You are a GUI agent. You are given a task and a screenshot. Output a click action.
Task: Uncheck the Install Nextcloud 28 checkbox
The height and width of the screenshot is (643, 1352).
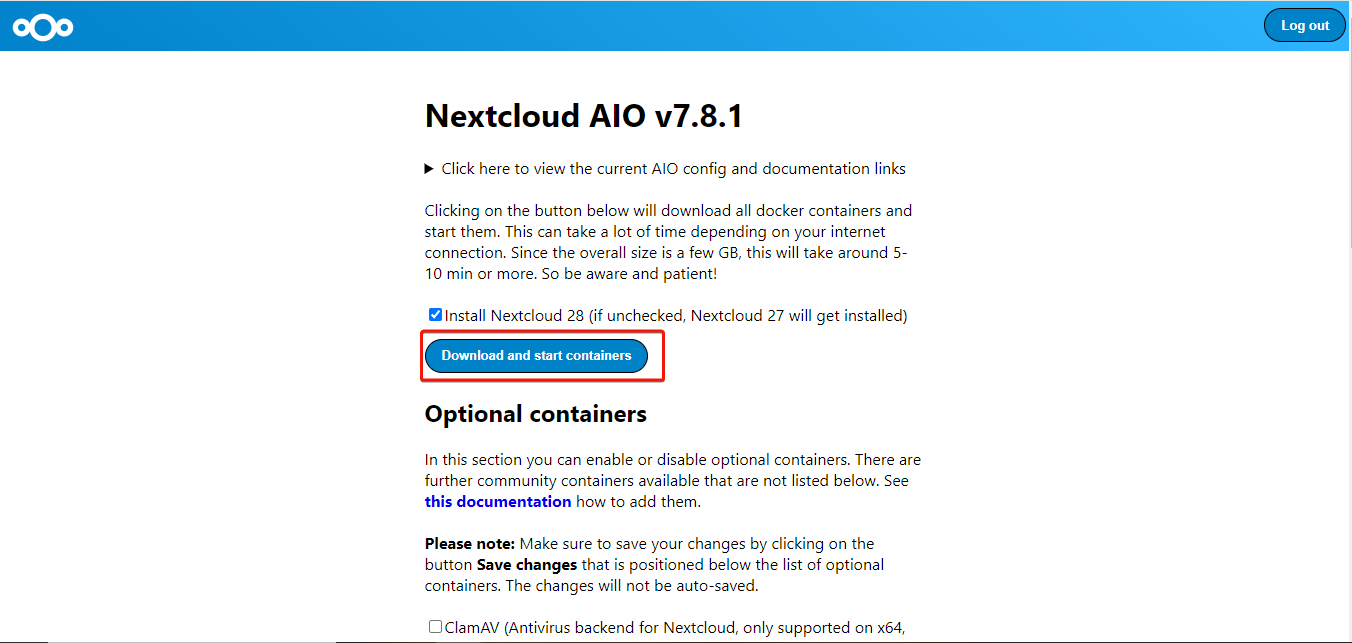[435, 315]
